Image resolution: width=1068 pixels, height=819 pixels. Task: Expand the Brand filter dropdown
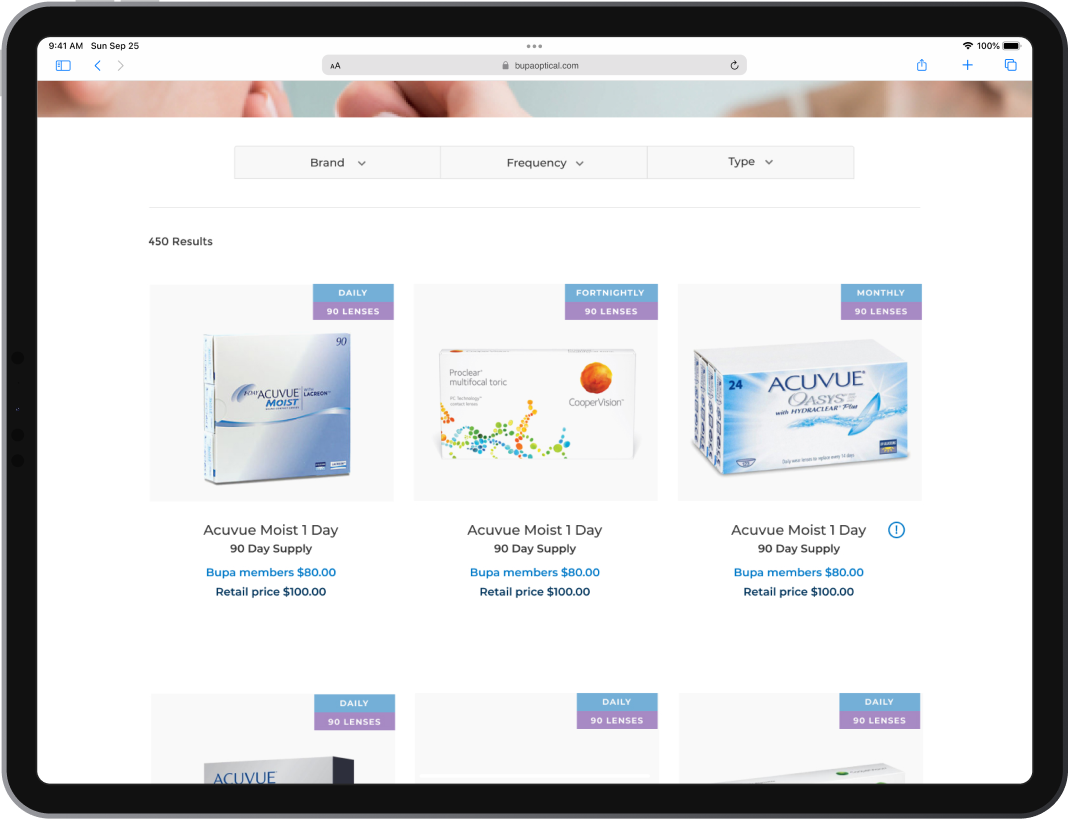click(x=337, y=163)
